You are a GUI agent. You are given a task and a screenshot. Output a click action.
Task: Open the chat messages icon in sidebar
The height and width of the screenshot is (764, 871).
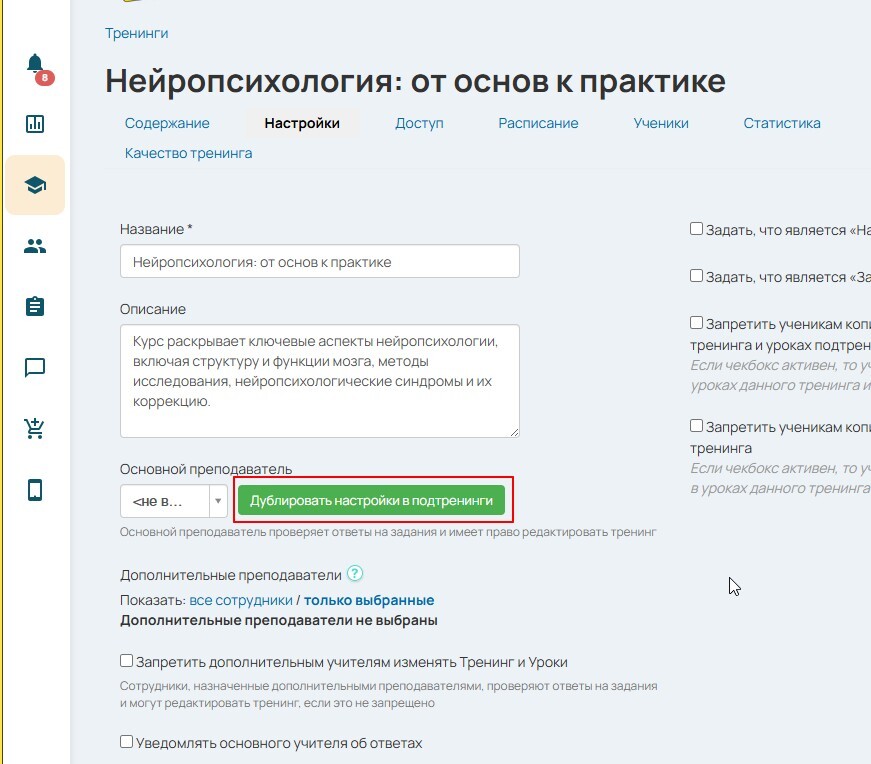coord(35,367)
